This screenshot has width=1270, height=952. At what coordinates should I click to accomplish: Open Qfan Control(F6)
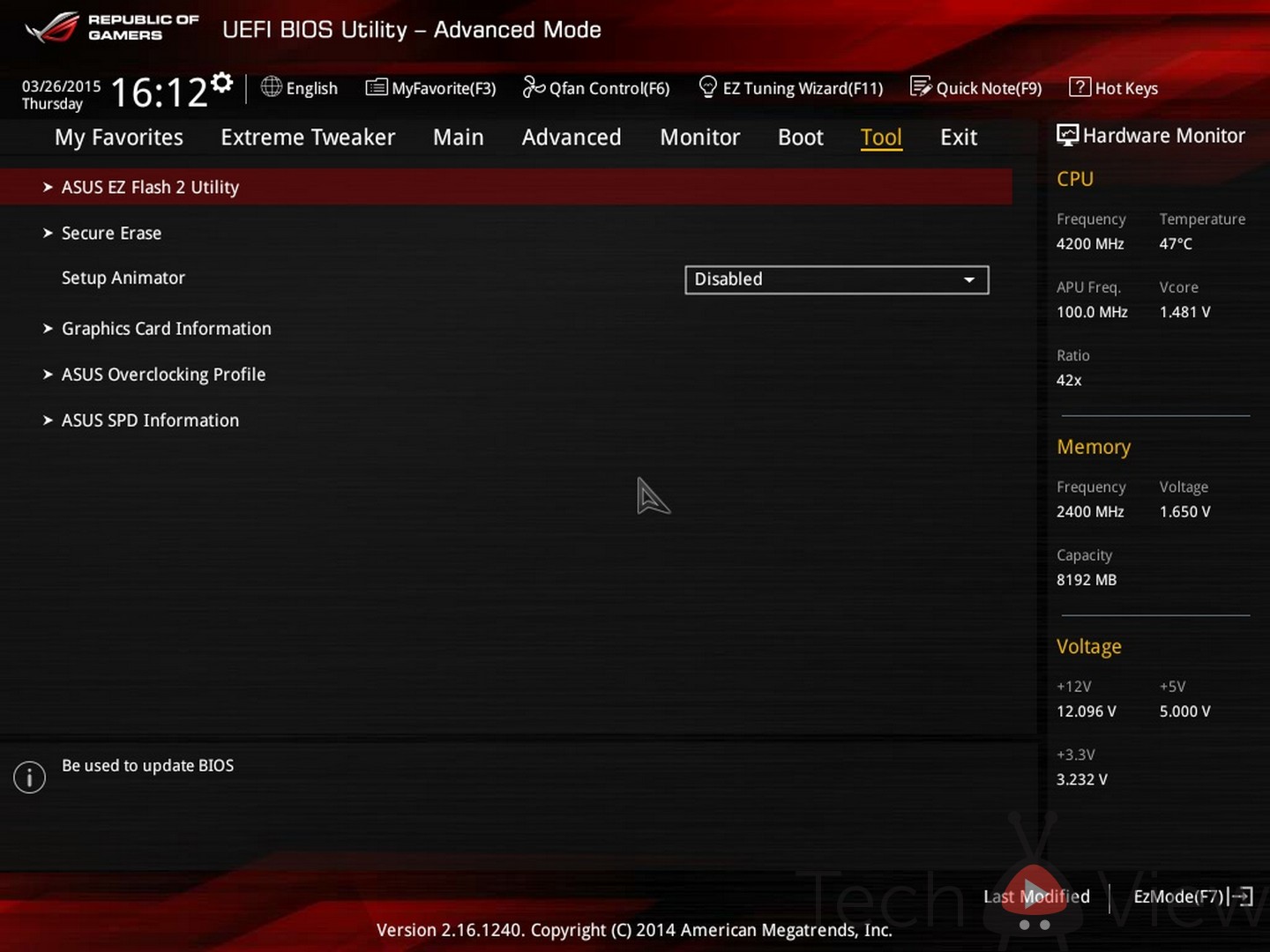[596, 88]
